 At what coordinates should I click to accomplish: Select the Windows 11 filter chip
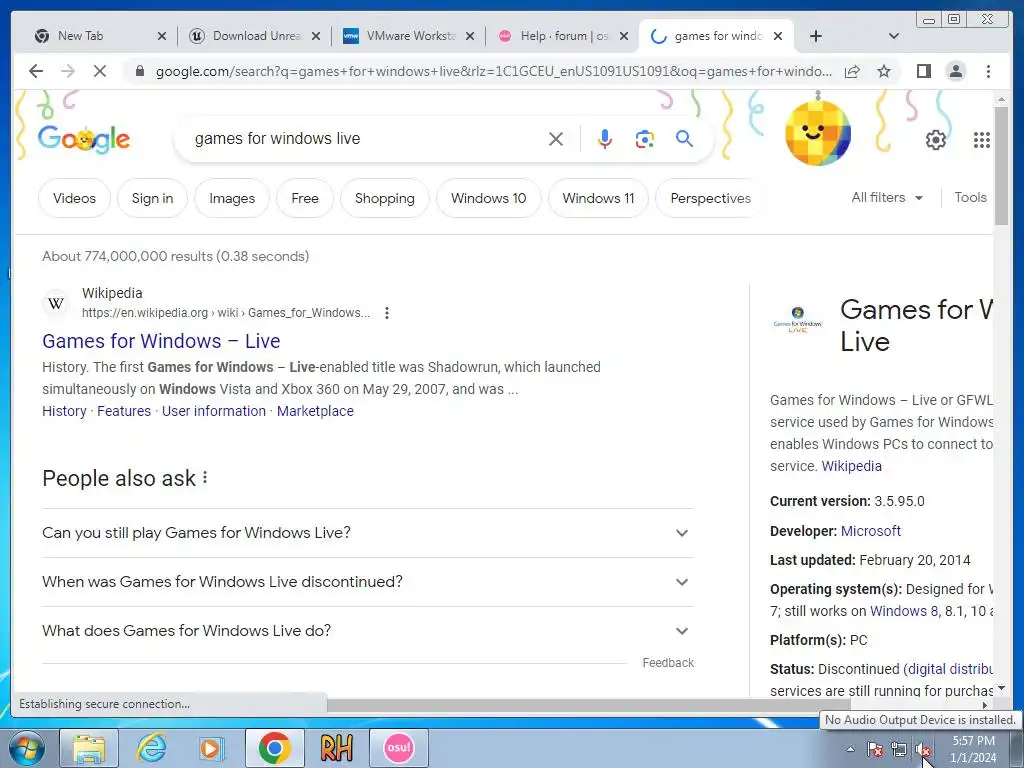tap(598, 198)
